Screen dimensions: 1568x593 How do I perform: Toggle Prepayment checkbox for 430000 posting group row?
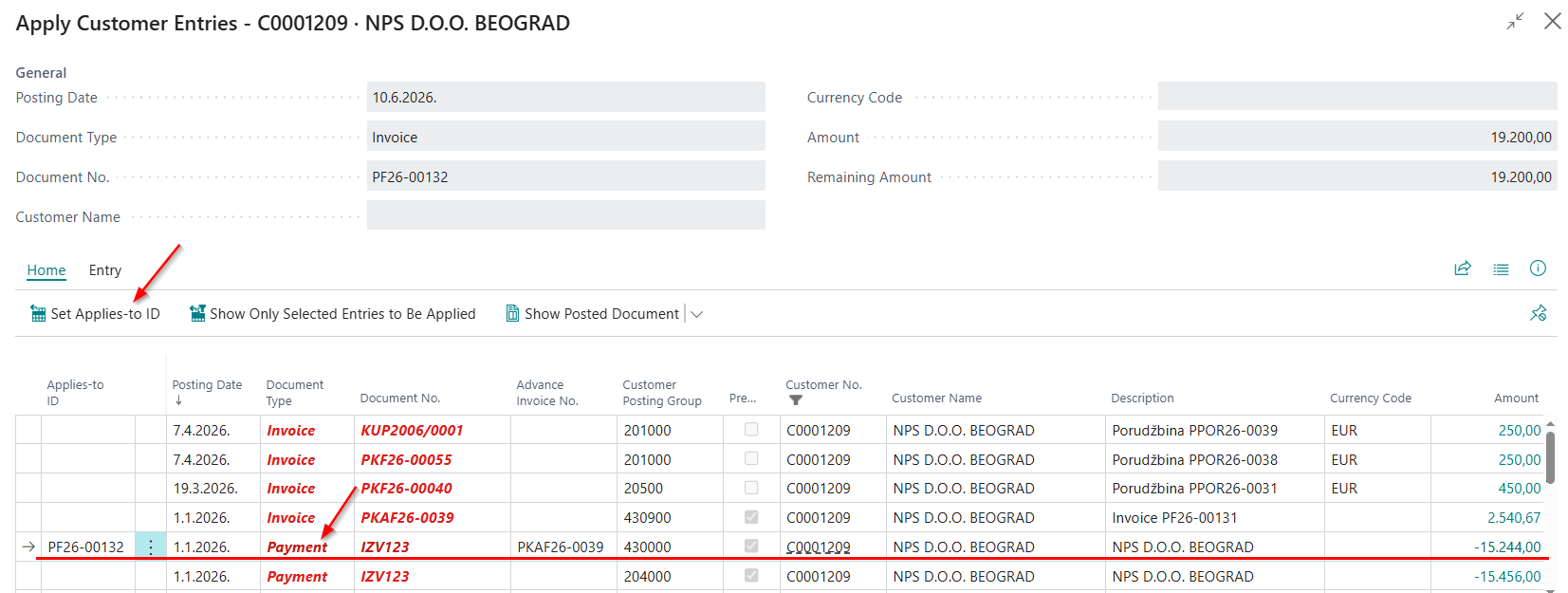[x=751, y=547]
